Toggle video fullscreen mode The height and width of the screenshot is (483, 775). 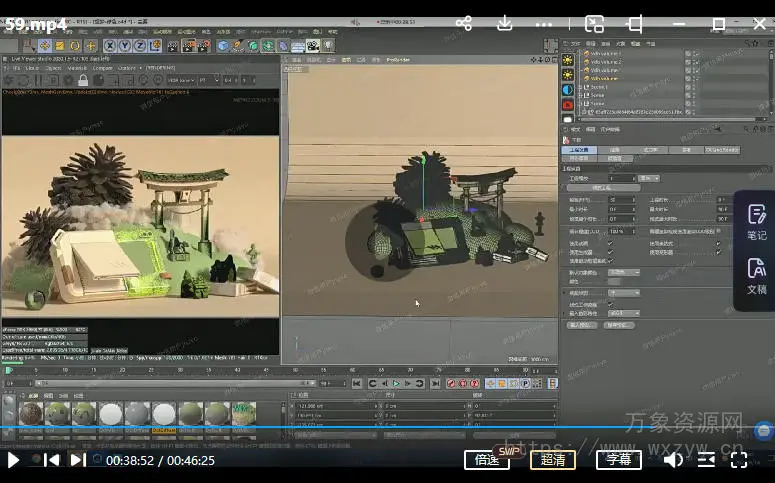[739, 460]
